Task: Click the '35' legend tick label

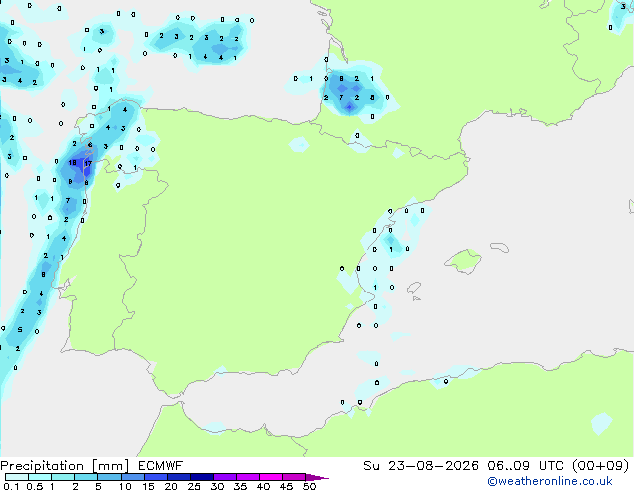Action: coord(240,486)
